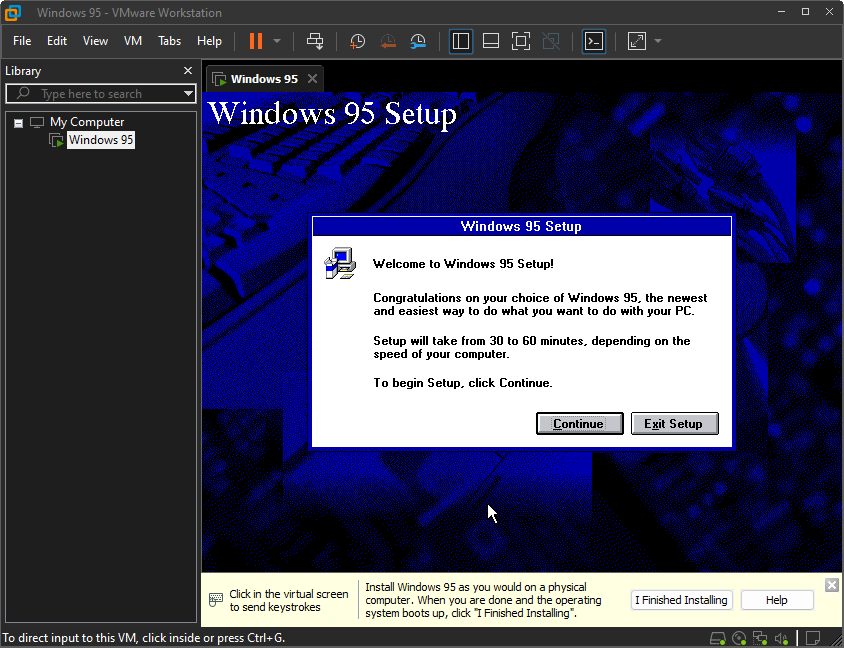Close the Library panel
The image size is (844, 648).
(x=188, y=71)
